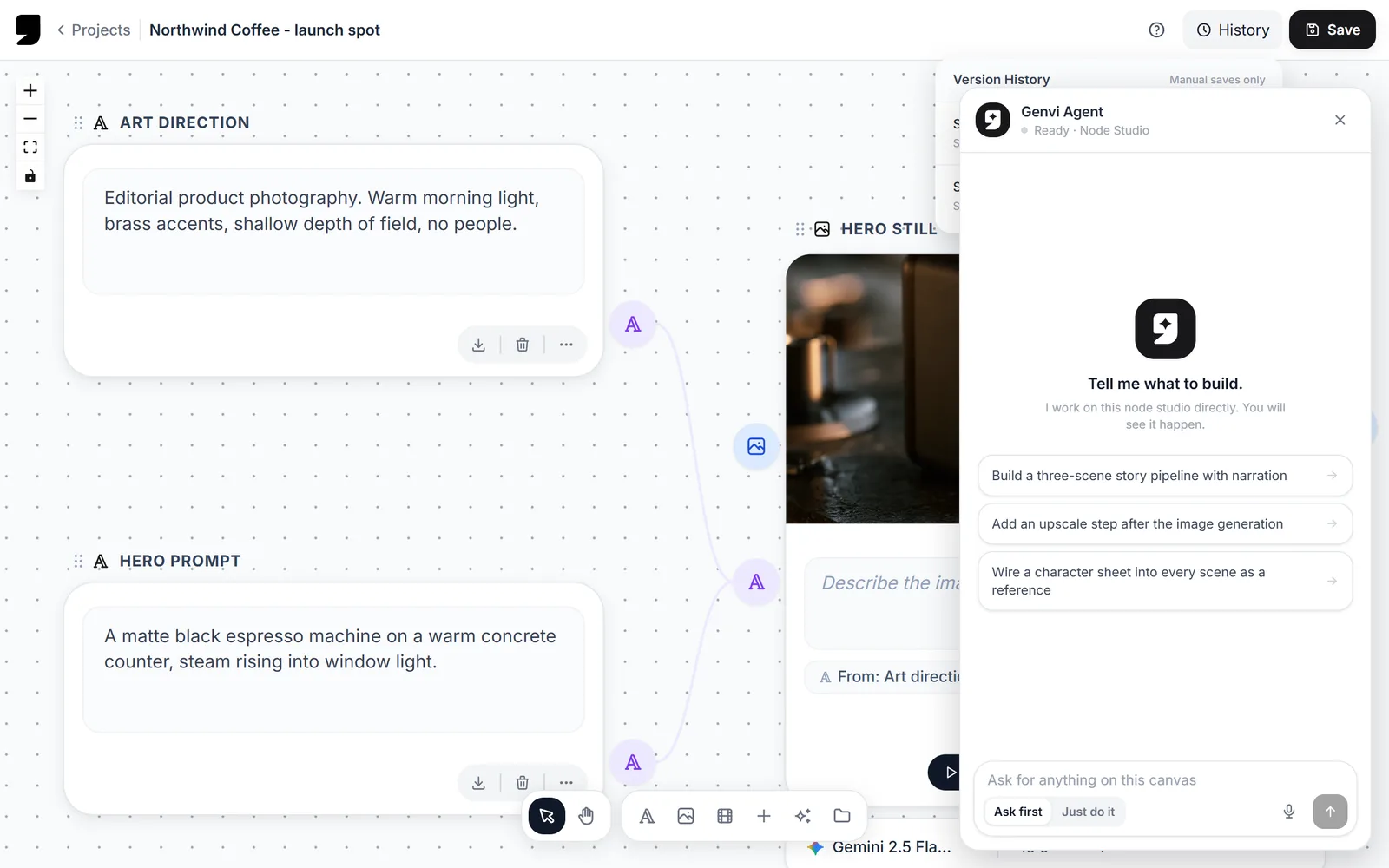This screenshot has height=868, width=1389.
Task: Download the Hero Prompt node content
Action: pos(478,783)
